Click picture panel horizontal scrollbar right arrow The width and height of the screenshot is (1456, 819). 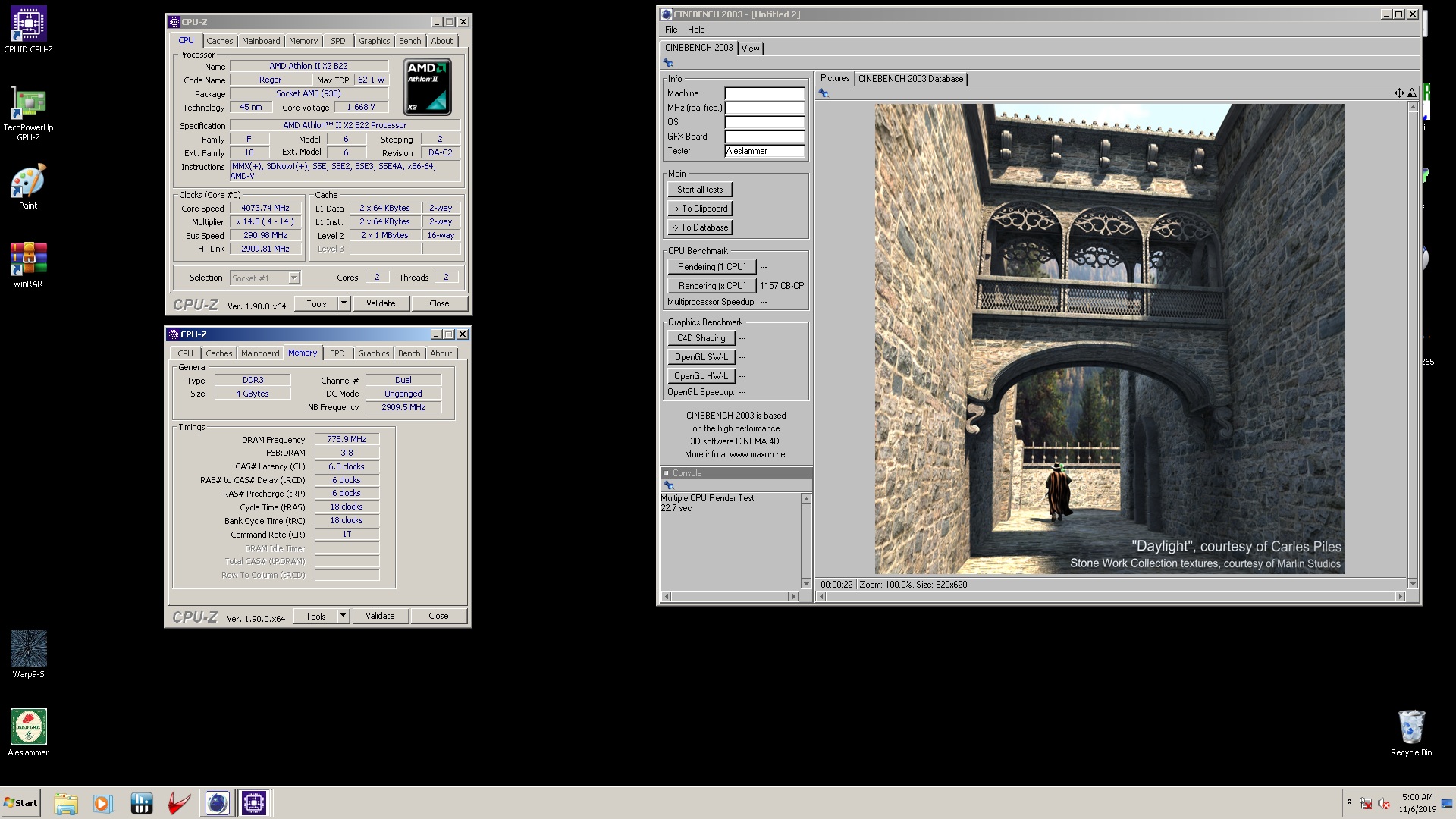click(1401, 597)
